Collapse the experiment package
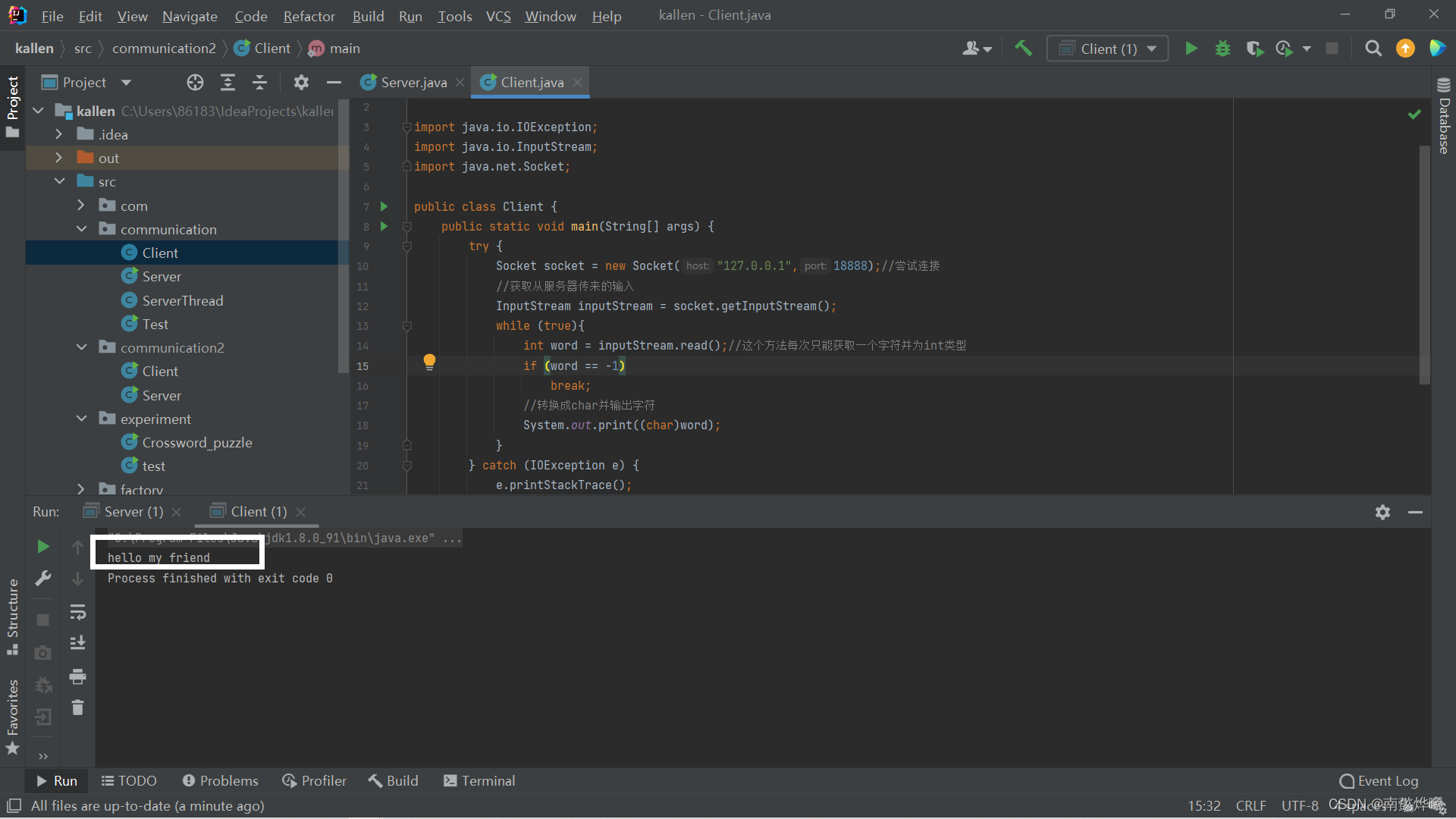Viewport: 1456px width, 819px height. coord(81,419)
